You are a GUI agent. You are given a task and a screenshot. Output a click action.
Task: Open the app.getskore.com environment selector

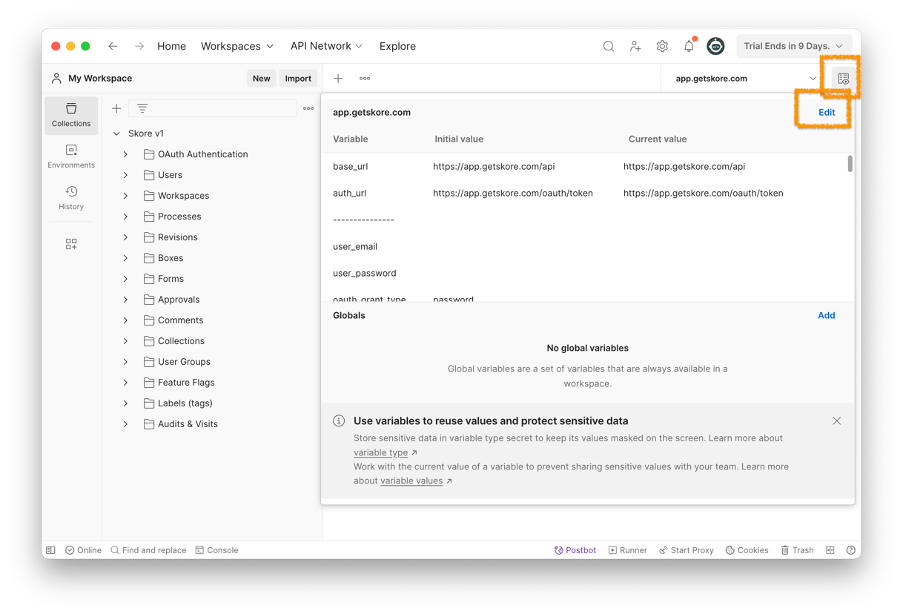tap(745, 78)
